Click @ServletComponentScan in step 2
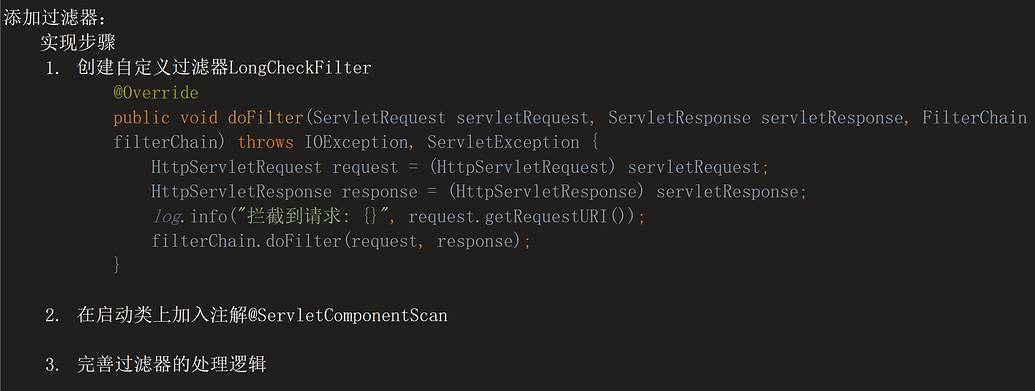The height and width of the screenshot is (391, 1035). pos(348,315)
